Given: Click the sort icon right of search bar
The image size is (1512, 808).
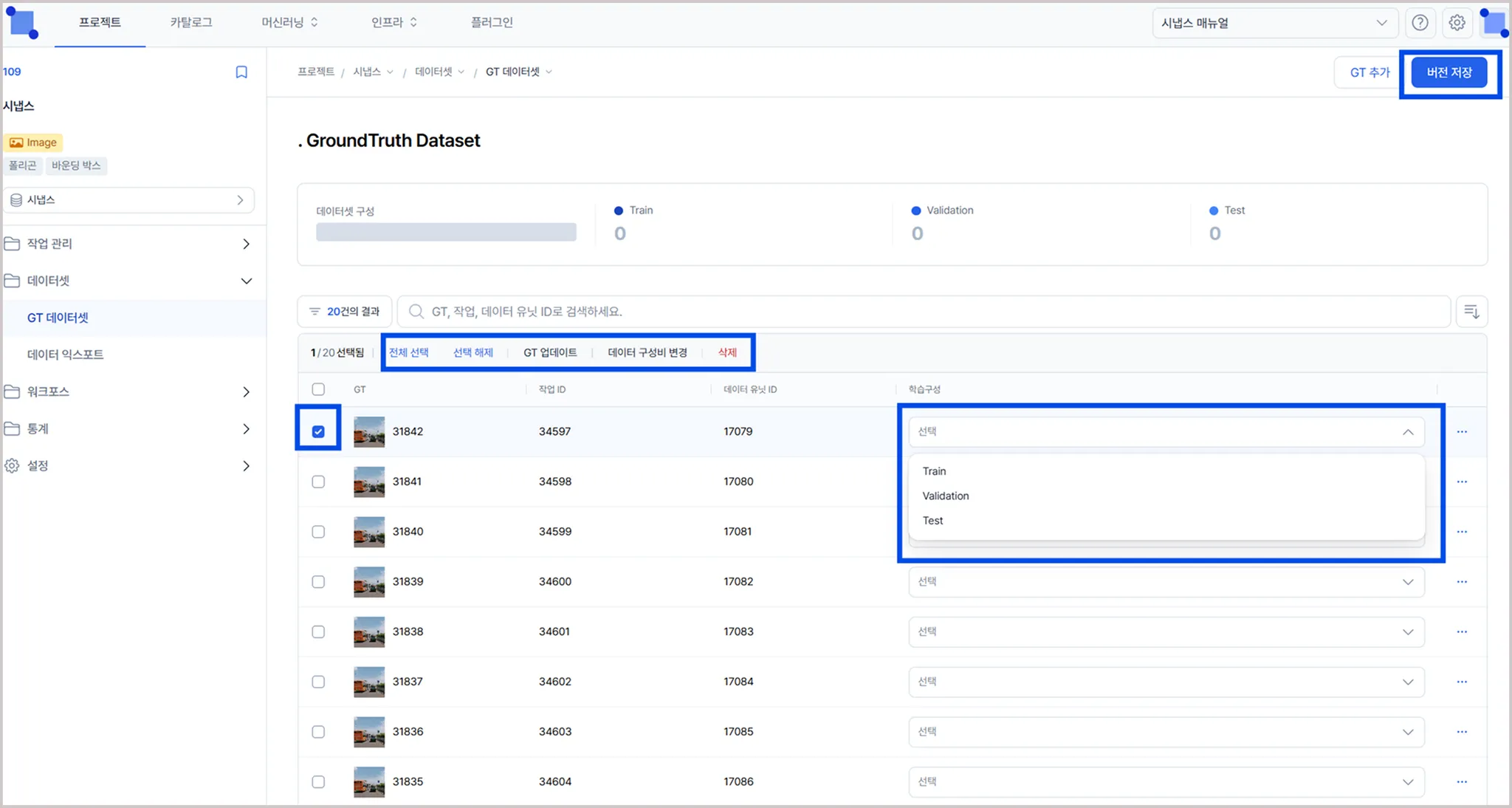Looking at the screenshot, I should click(1471, 312).
